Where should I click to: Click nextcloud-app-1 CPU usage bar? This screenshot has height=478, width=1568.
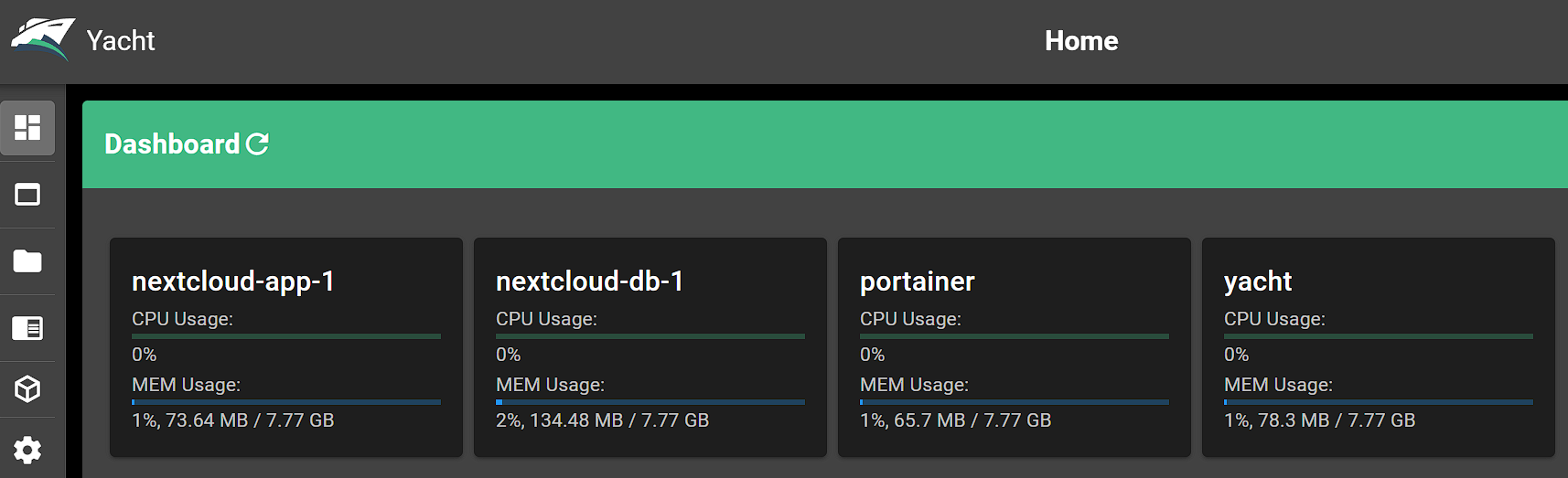(286, 336)
